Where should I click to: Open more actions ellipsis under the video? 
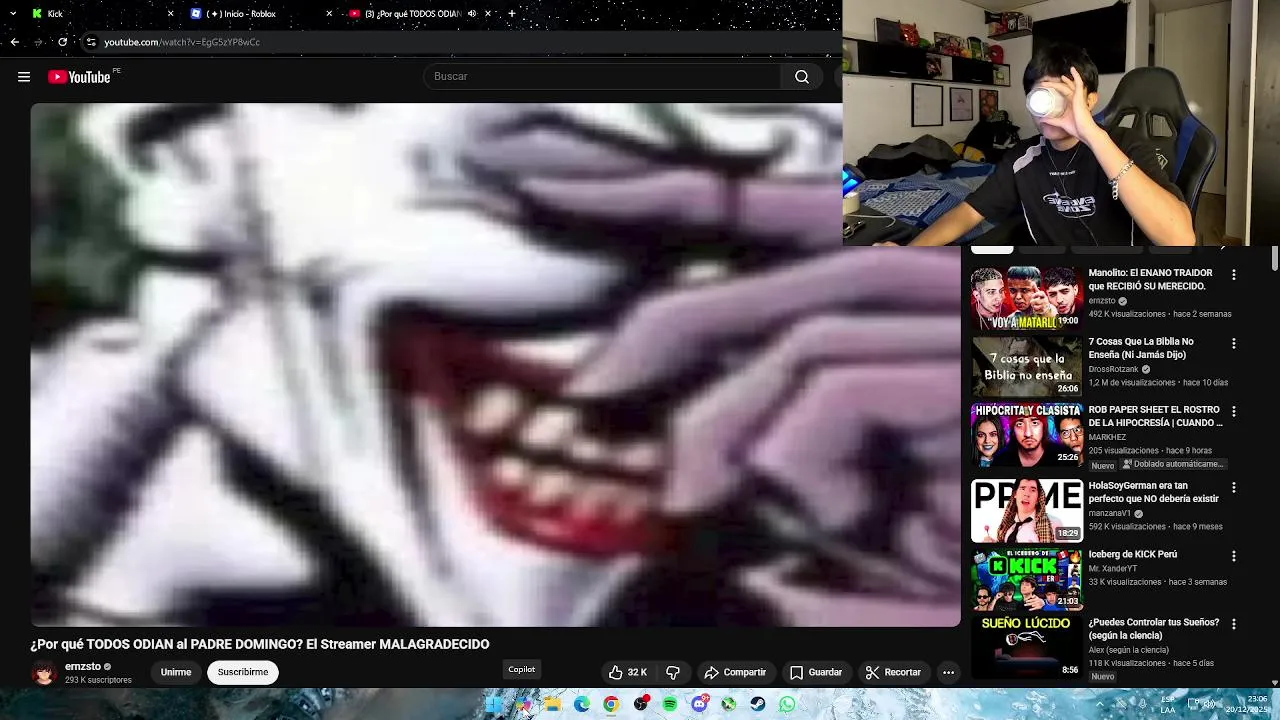click(948, 672)
